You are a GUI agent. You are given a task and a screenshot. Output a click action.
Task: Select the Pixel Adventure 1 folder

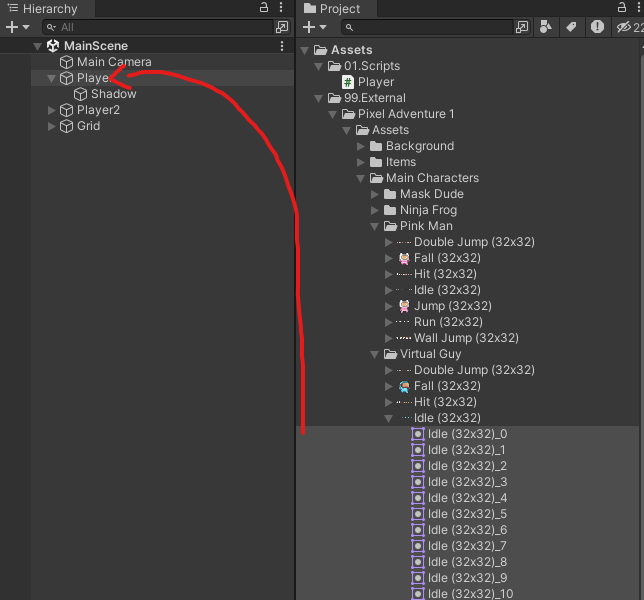point(406,114)
